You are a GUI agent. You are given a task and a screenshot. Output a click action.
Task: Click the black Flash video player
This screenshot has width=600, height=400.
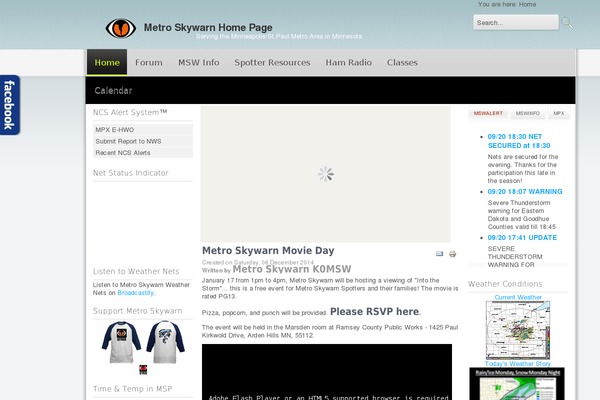tap(327, 372)
